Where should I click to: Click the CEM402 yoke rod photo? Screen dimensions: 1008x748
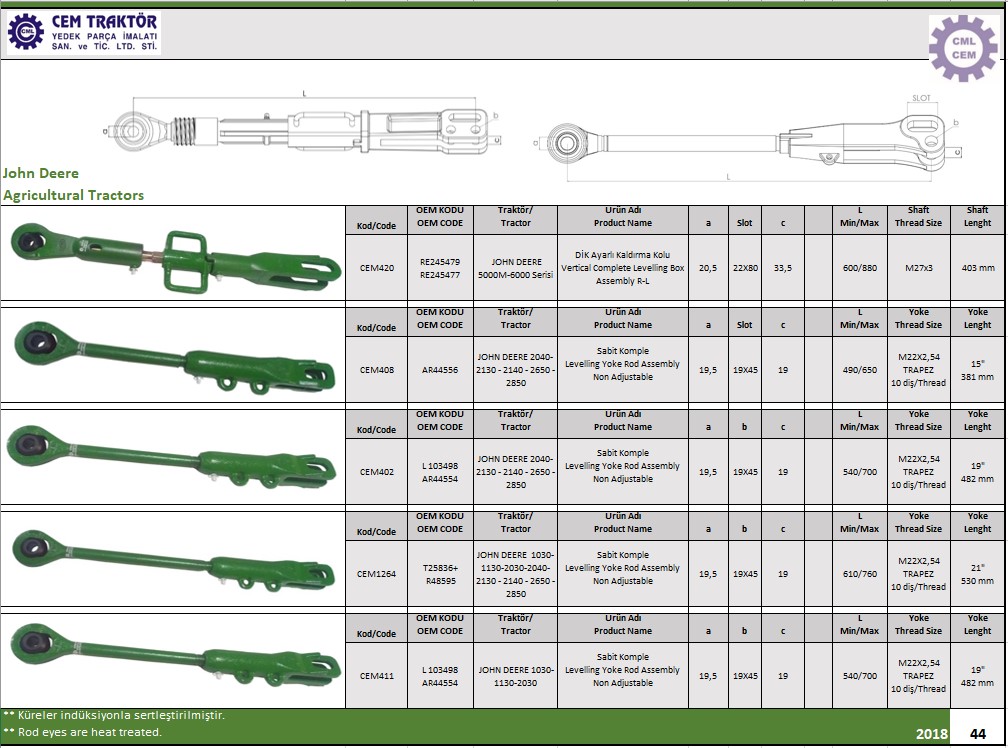click(172, 459)
